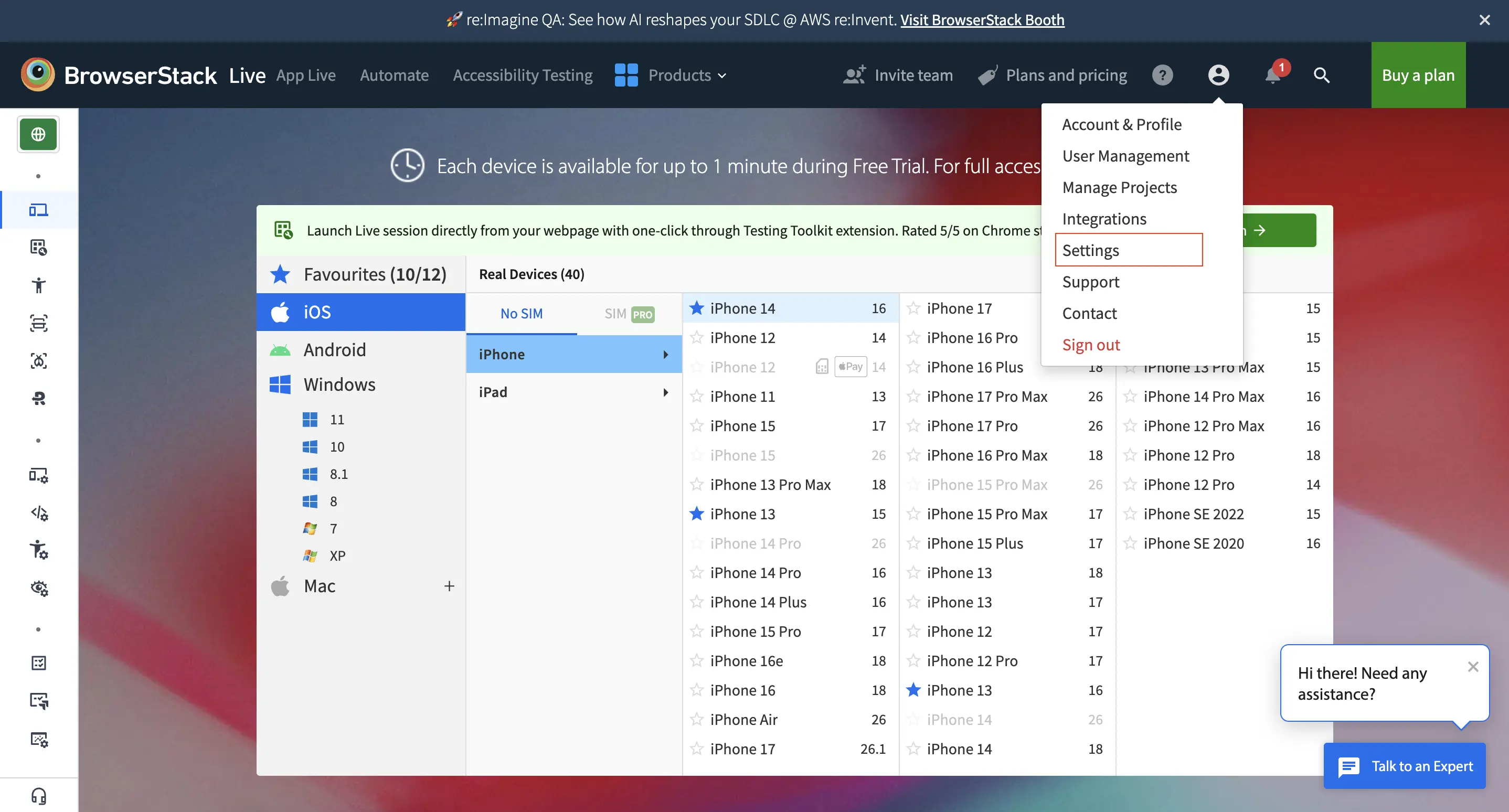Open the Products dropdown chevron

click(721, 75)
